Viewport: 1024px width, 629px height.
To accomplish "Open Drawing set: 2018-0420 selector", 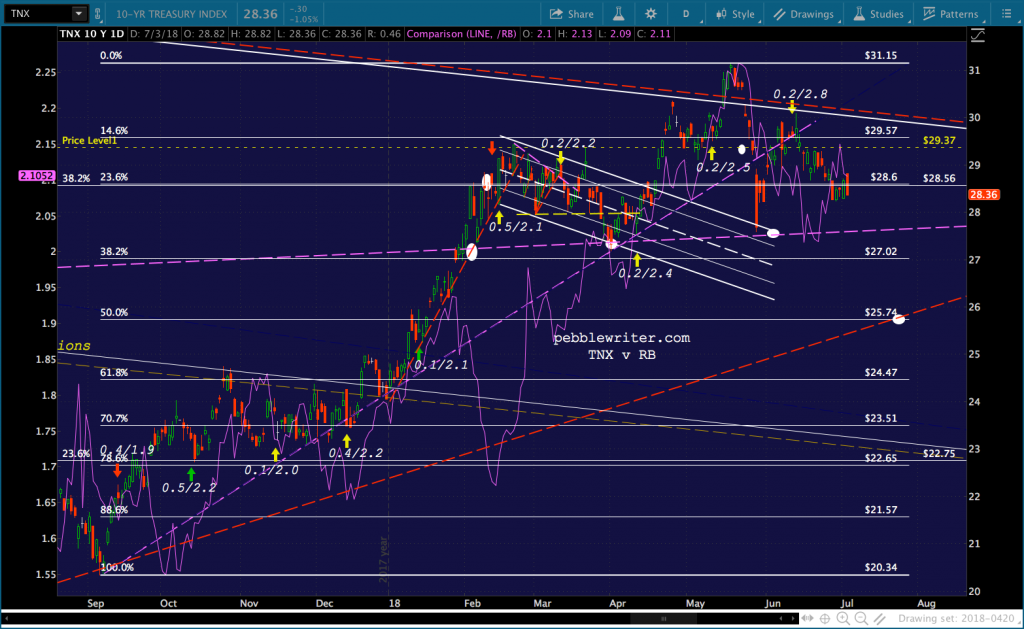I will (955, 618).
